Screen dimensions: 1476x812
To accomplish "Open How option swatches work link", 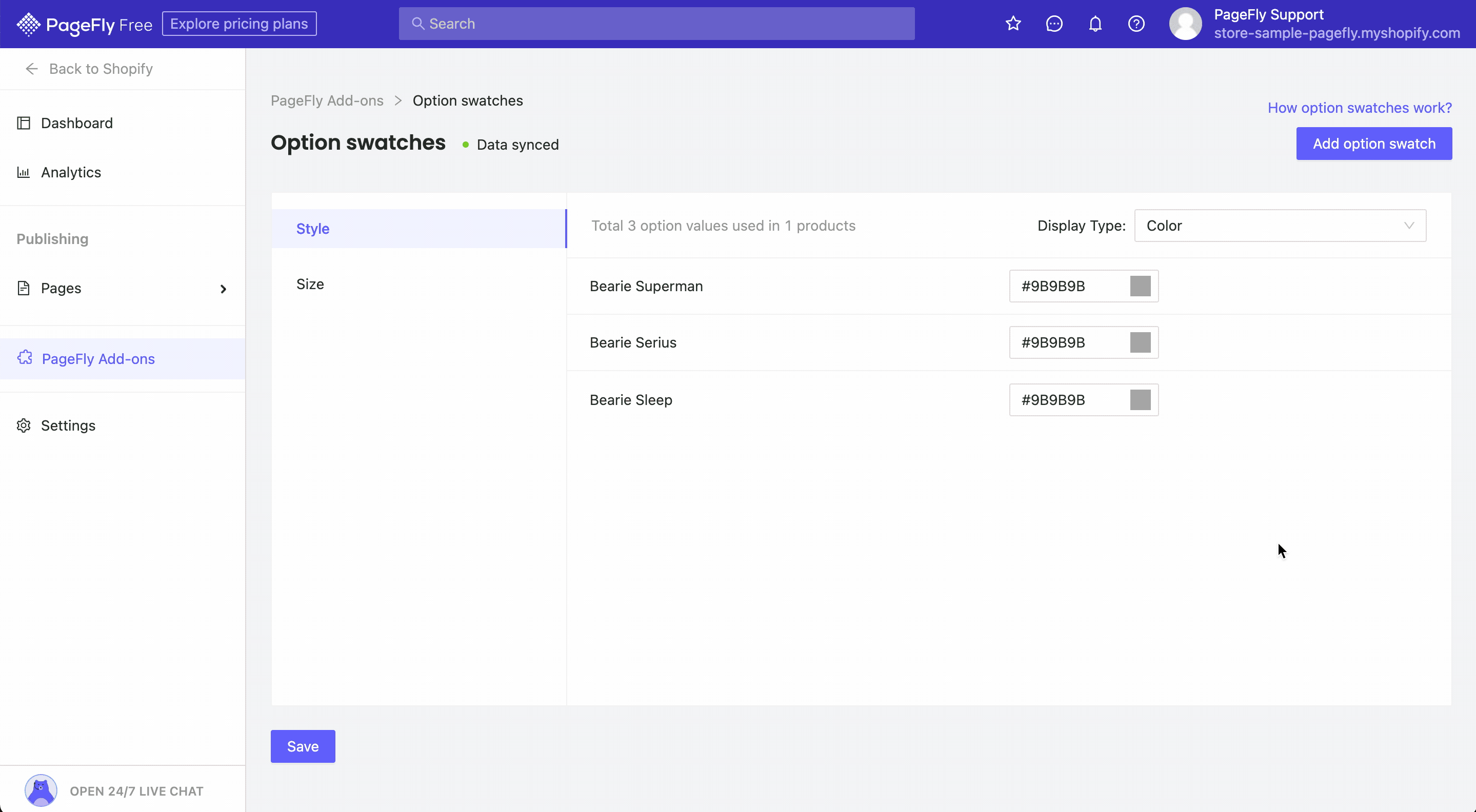I will click(x=1359, y=108).
